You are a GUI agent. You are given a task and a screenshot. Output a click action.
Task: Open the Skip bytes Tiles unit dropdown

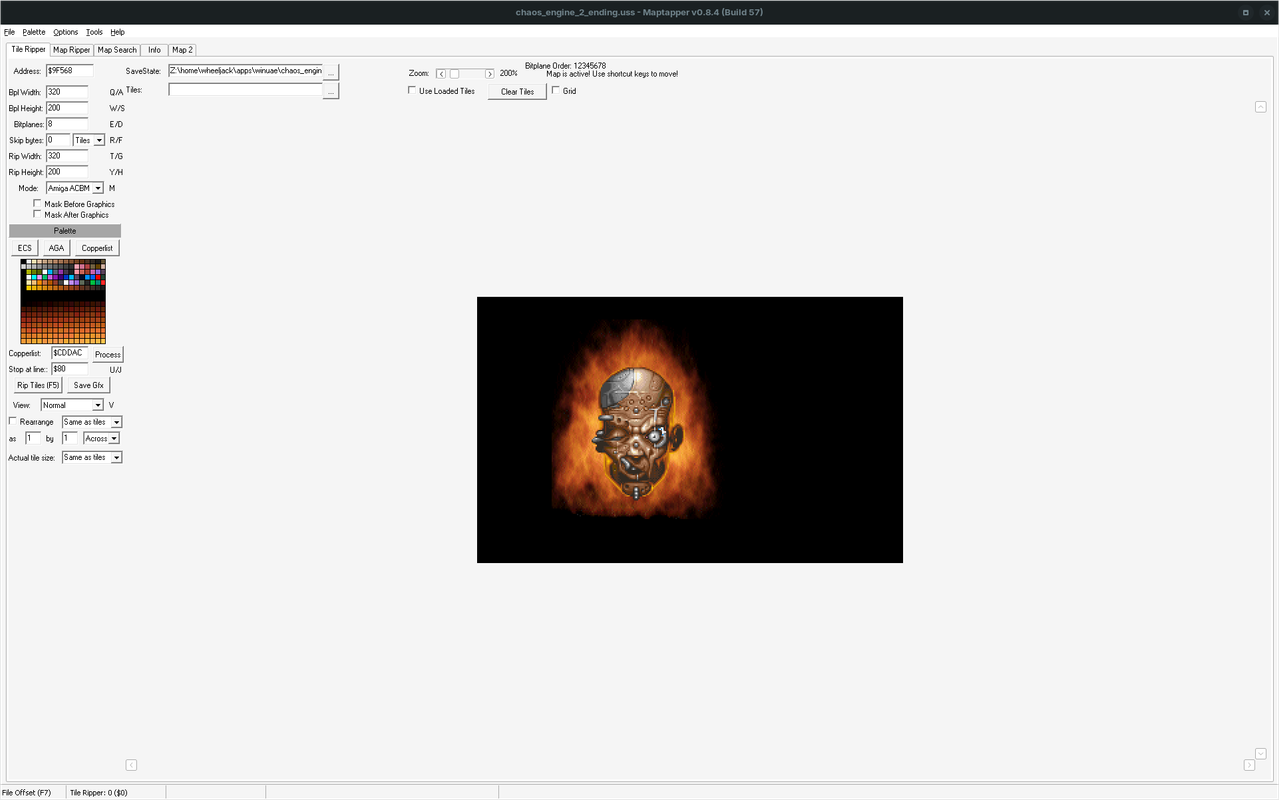point(89,140)
